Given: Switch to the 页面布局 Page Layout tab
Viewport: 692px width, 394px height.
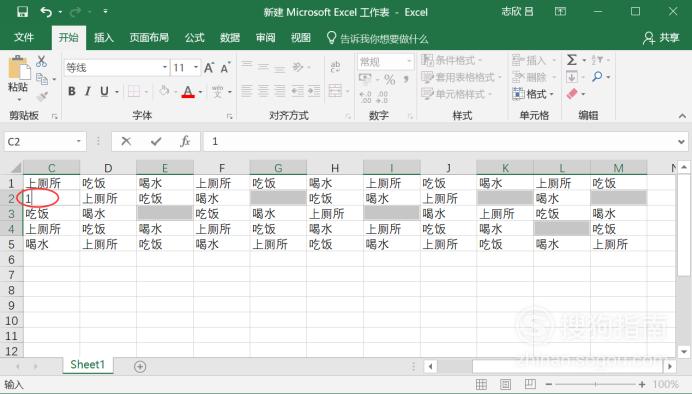Looking at the screenshot, I should 149,38.
